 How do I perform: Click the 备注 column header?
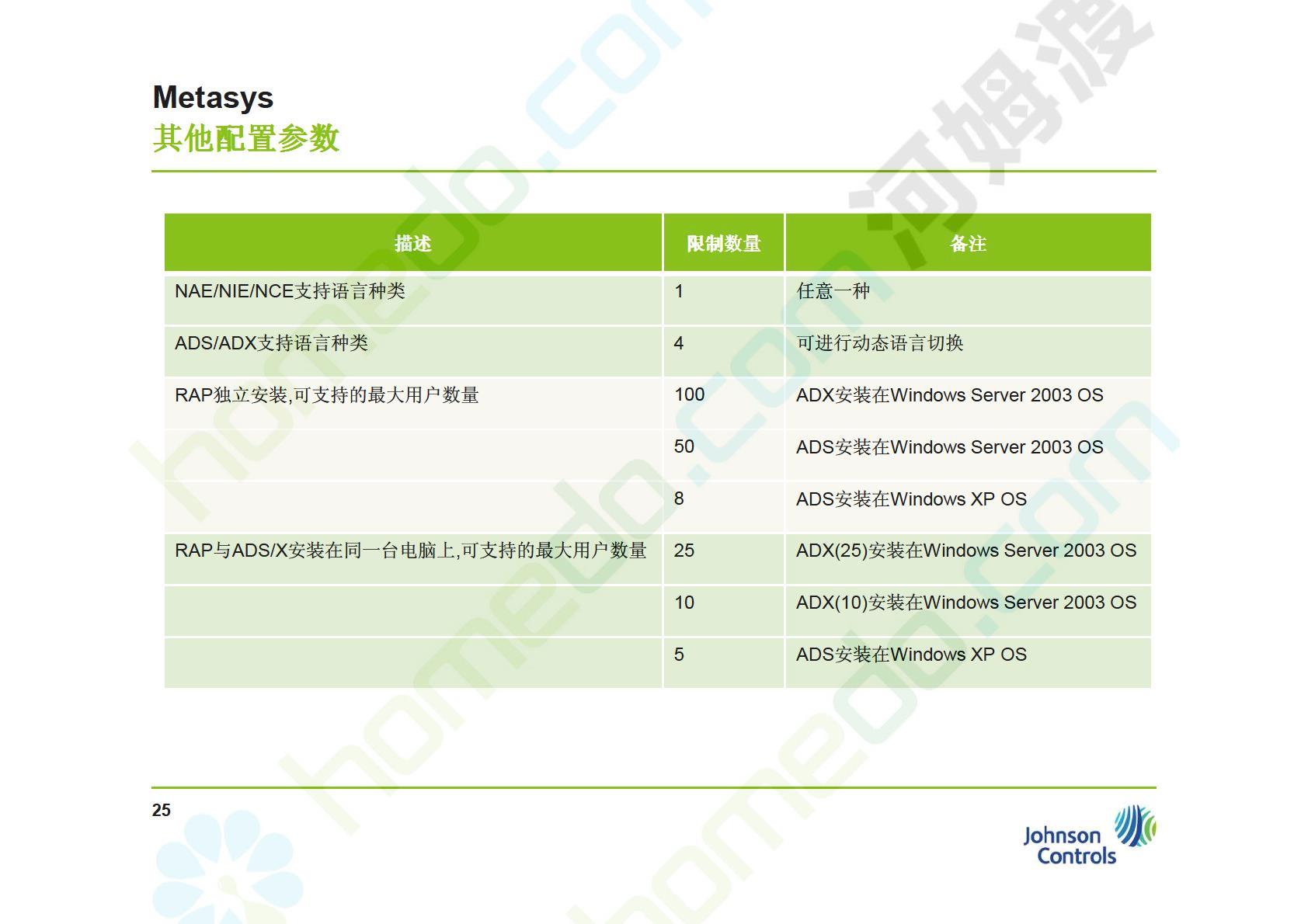(968, 243)
